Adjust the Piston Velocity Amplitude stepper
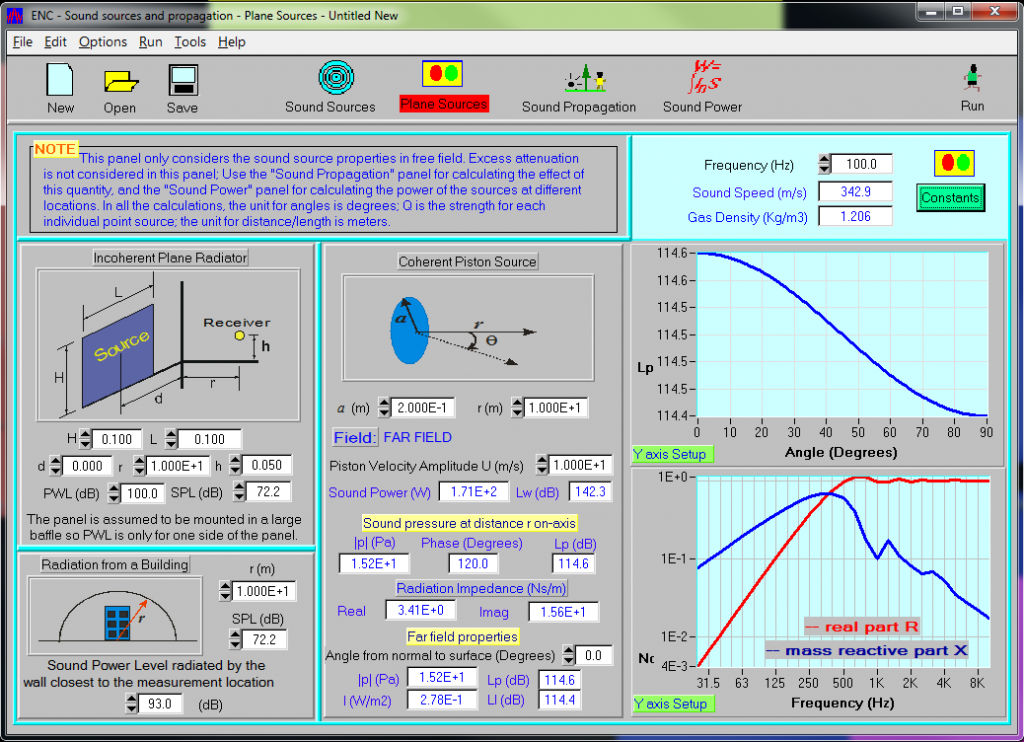This screenshot has width=1024, height=742. [x=543, y=465]
